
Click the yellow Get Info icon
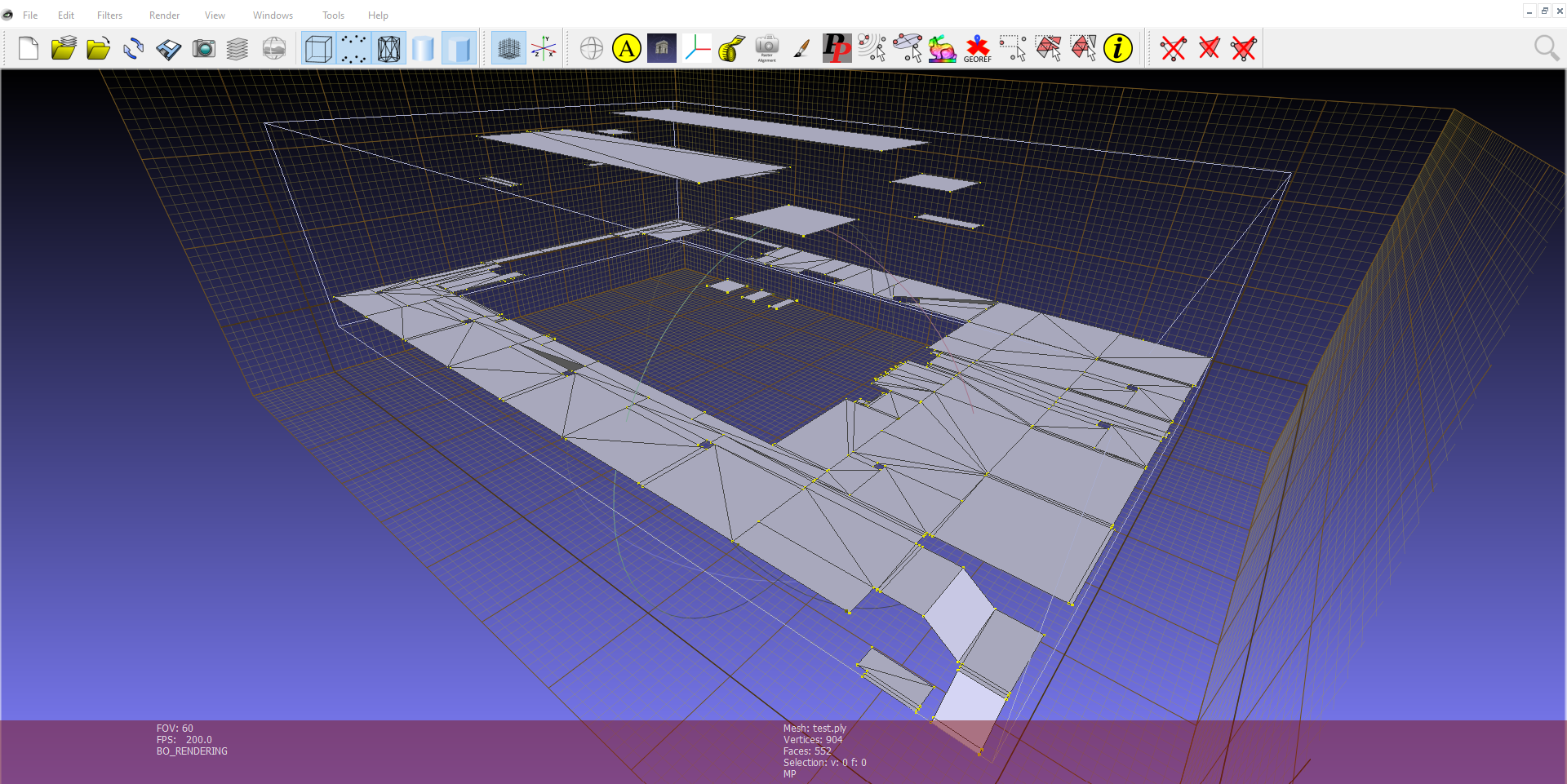(1118, 49)
